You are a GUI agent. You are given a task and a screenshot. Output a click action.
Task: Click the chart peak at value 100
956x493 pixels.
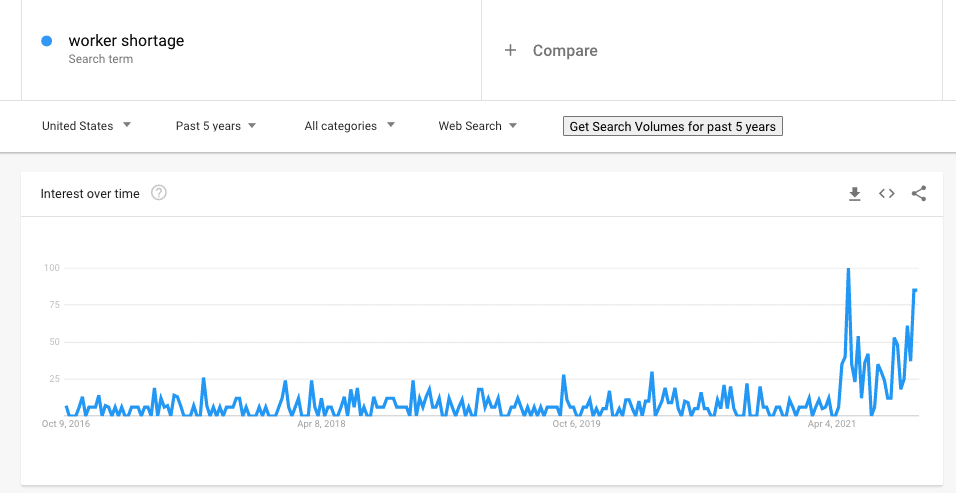pyautogui.click(x=848, y=269)
